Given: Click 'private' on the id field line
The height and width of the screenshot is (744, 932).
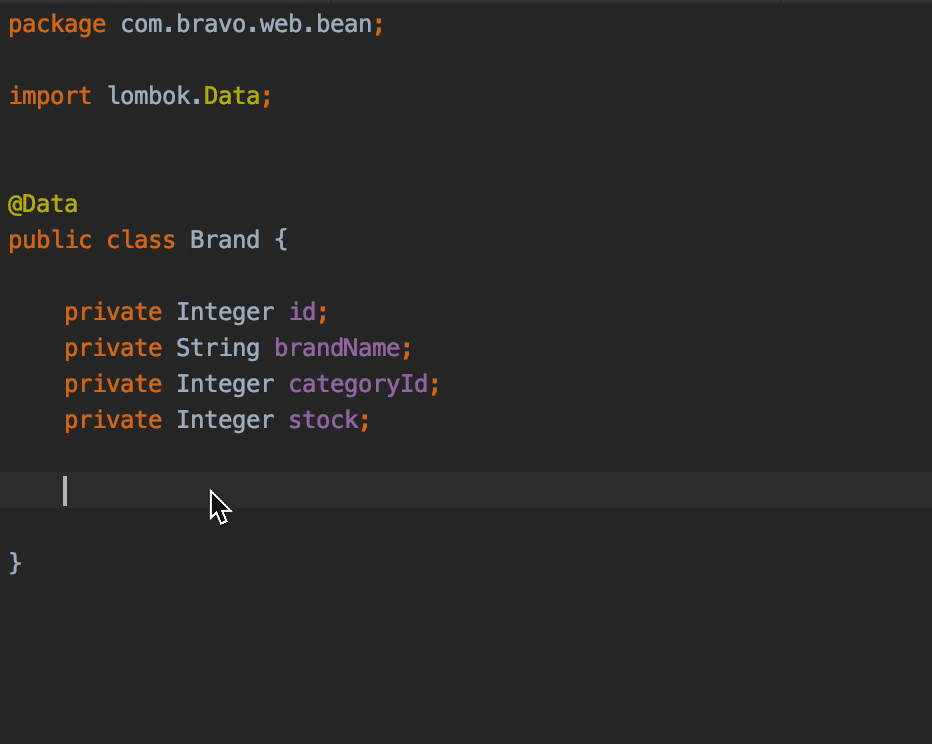Looking at the screenshot, I should [x=113, y=313].
